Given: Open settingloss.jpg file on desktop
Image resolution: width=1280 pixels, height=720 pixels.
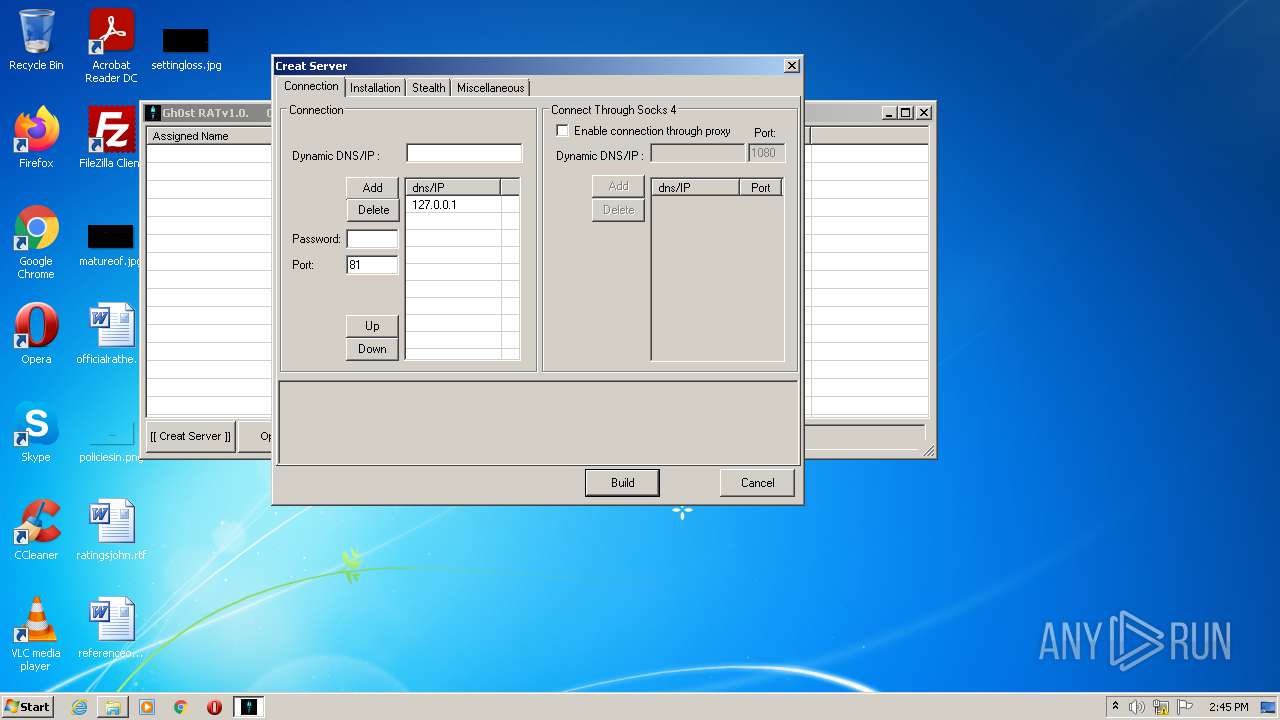Looking at the screenshot, I should (186, 50).
